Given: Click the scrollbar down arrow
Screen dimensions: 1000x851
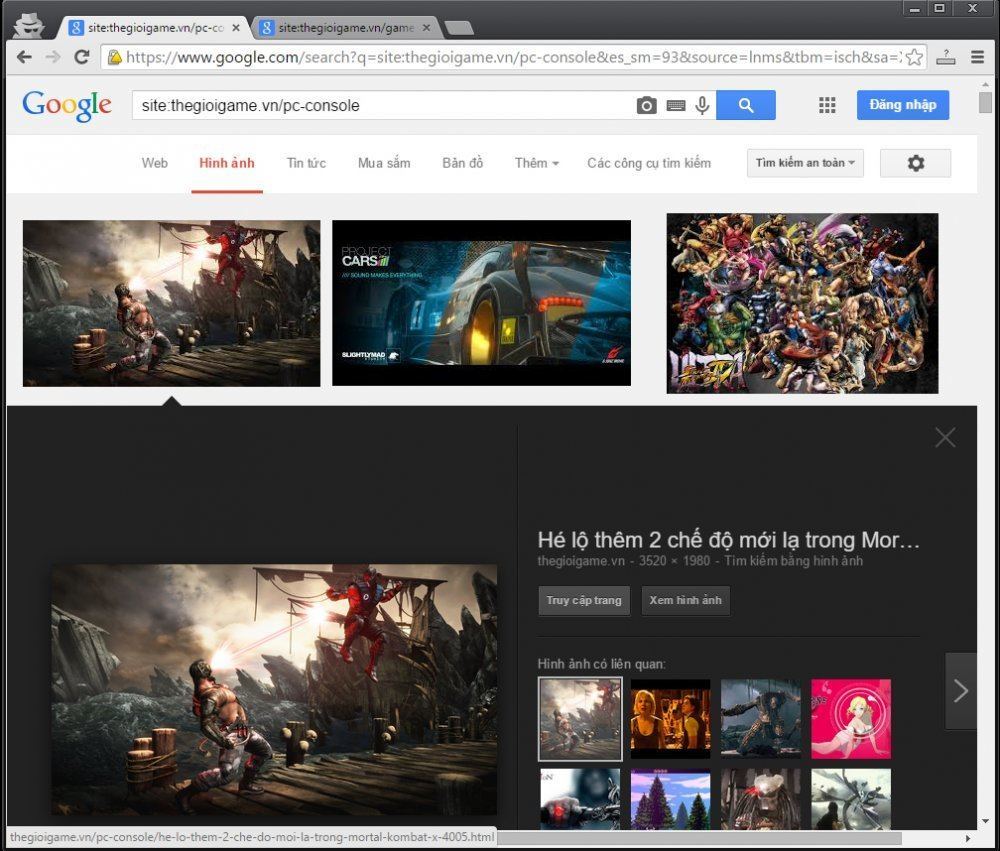Looking at the screenshot, I should 986,822.
